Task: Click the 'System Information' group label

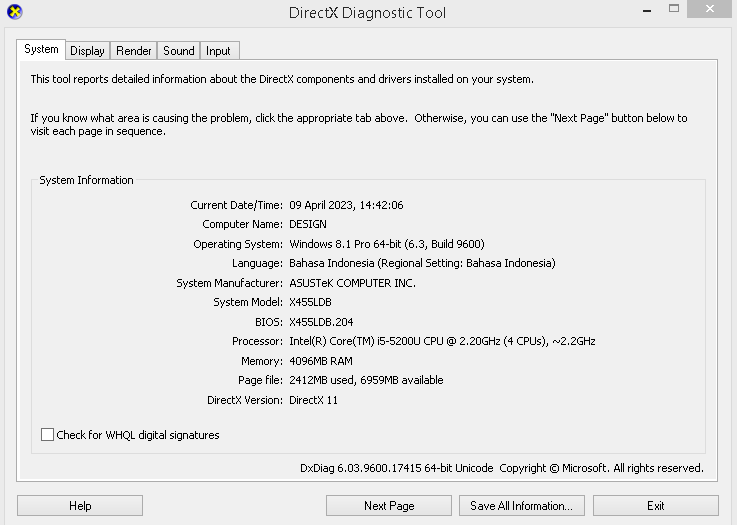Action: click(86, 180)
